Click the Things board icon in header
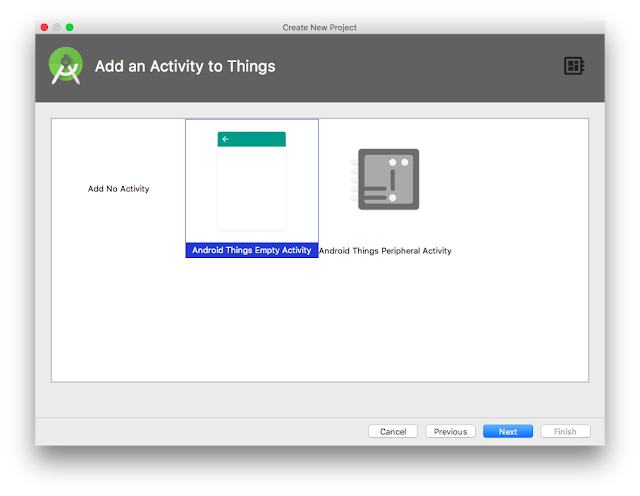 tap(574, 66)
